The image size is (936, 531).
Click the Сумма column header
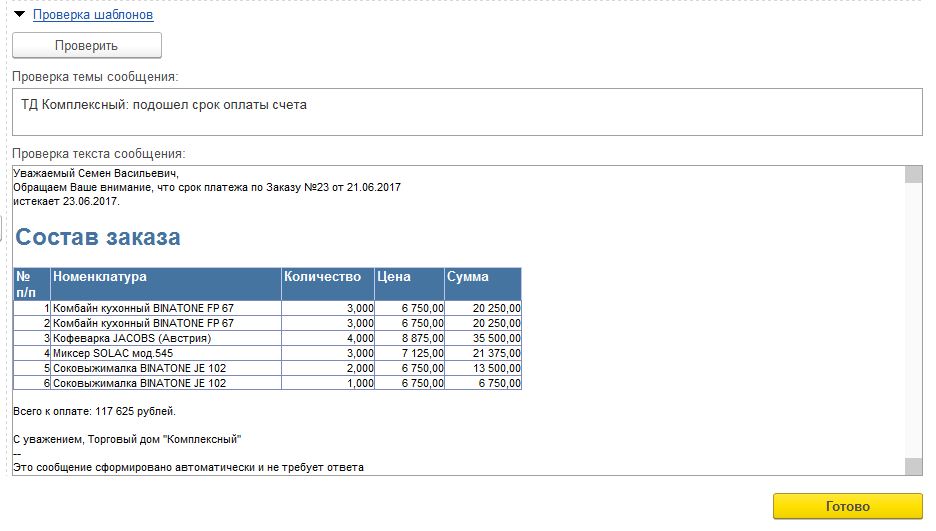pyautogui.click(x=483, y=284)
